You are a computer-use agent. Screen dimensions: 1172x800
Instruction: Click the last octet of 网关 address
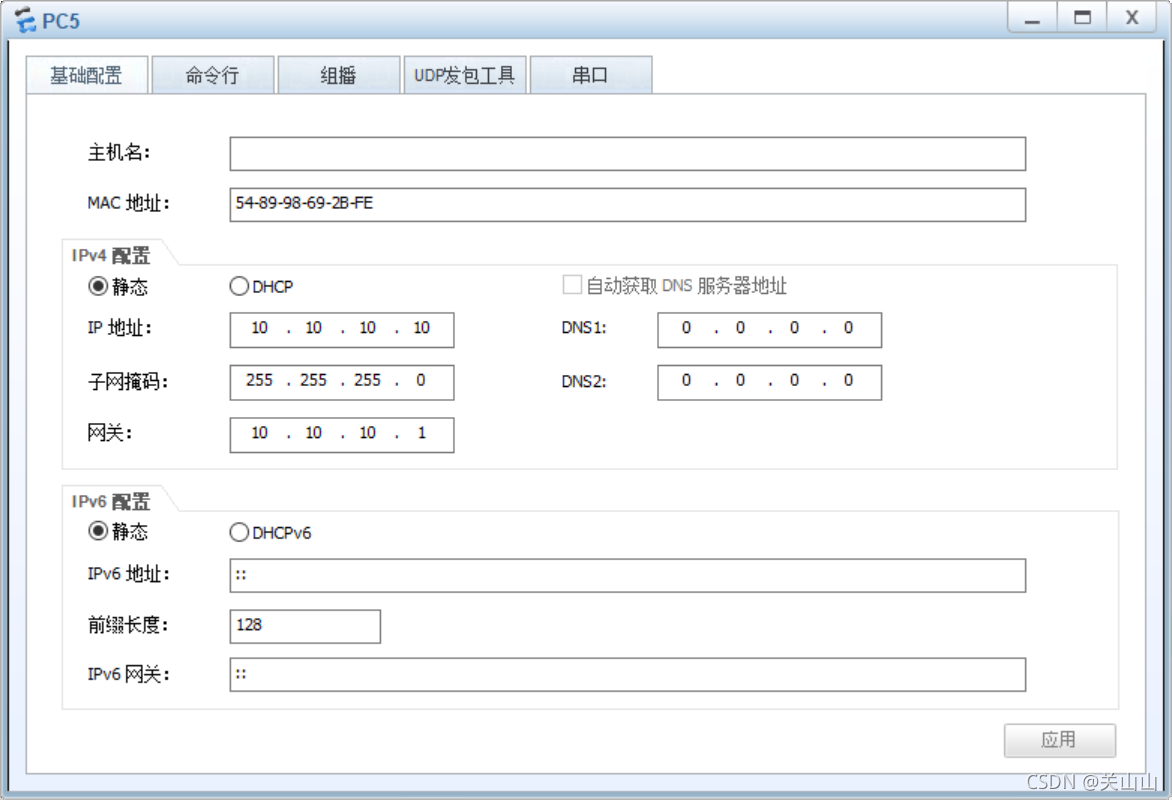pyautogui.click(x=422, y=433)
